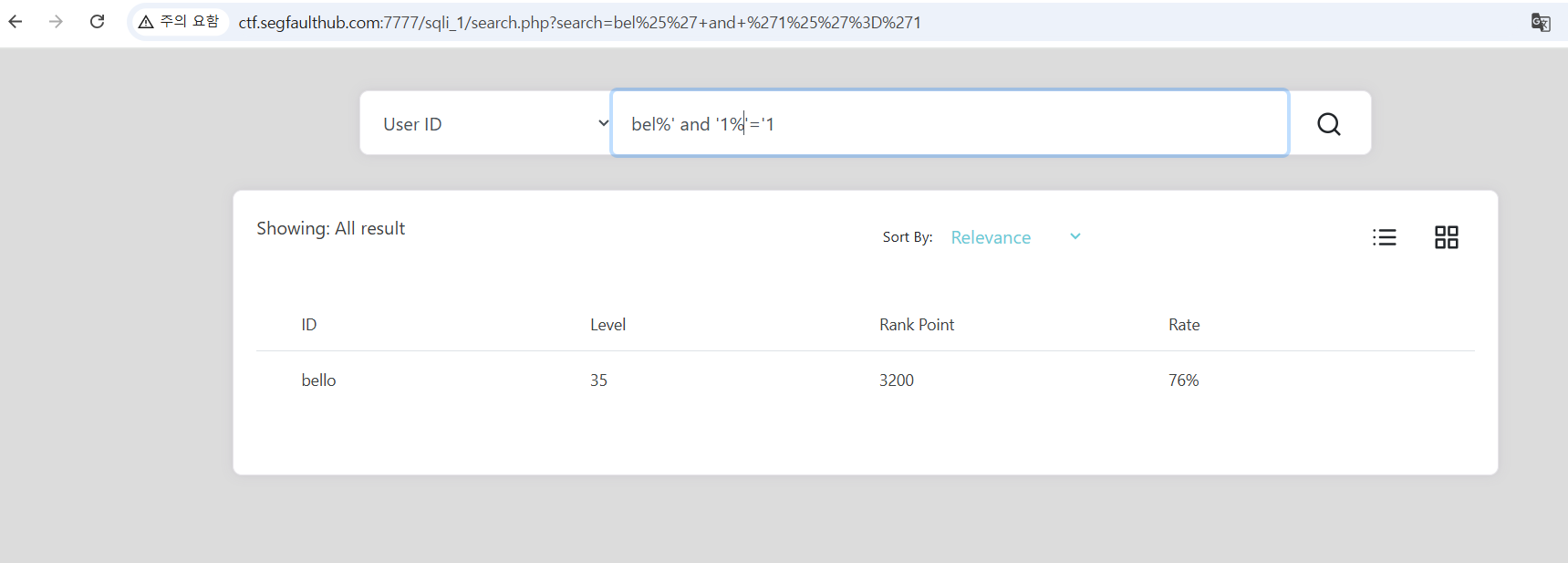Select the bello result row

click(x=318, y=381)
